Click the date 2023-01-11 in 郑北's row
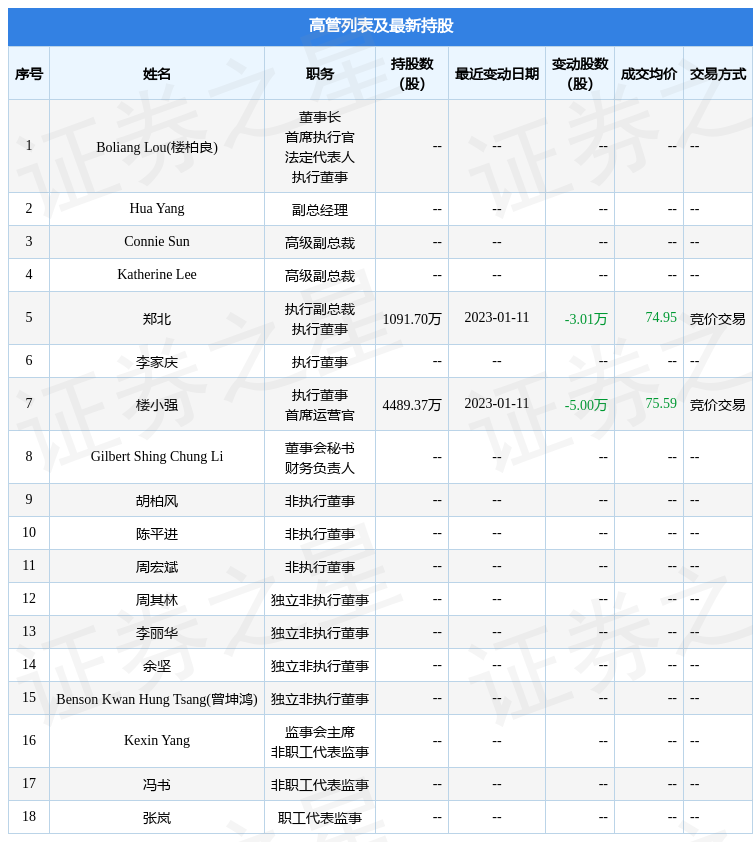The width and height of the screenshot is (753, 842). [497, 317]
